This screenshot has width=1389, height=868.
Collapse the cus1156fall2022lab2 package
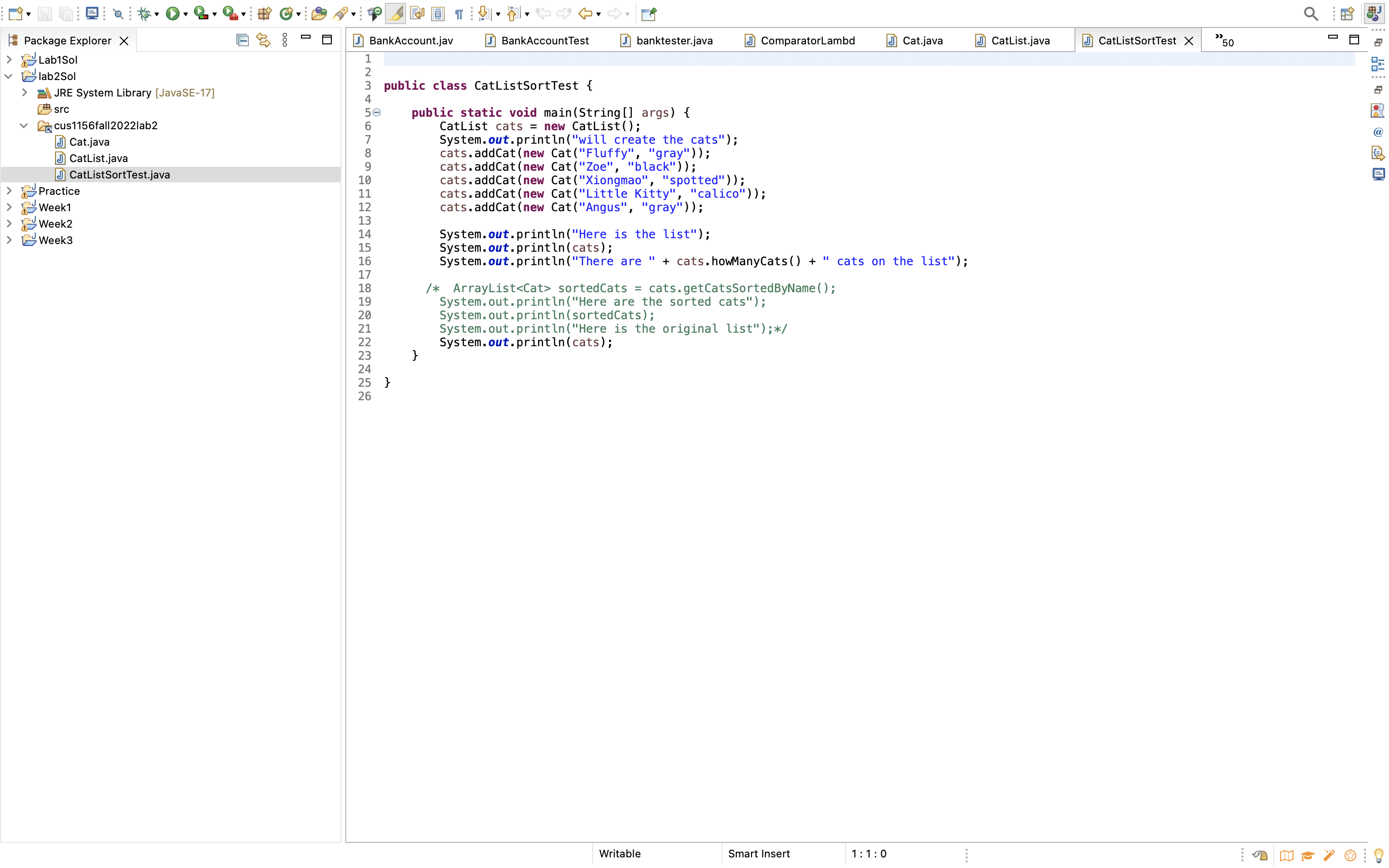pos(24,125)
